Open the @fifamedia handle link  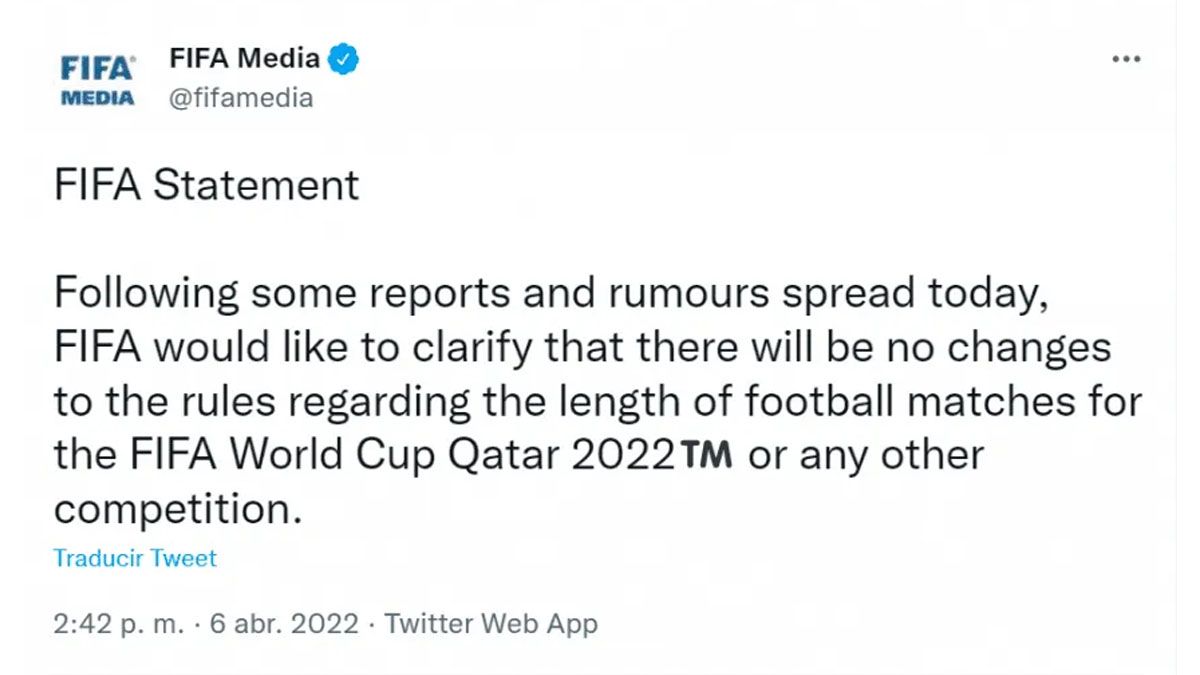(x=242, y=98)
